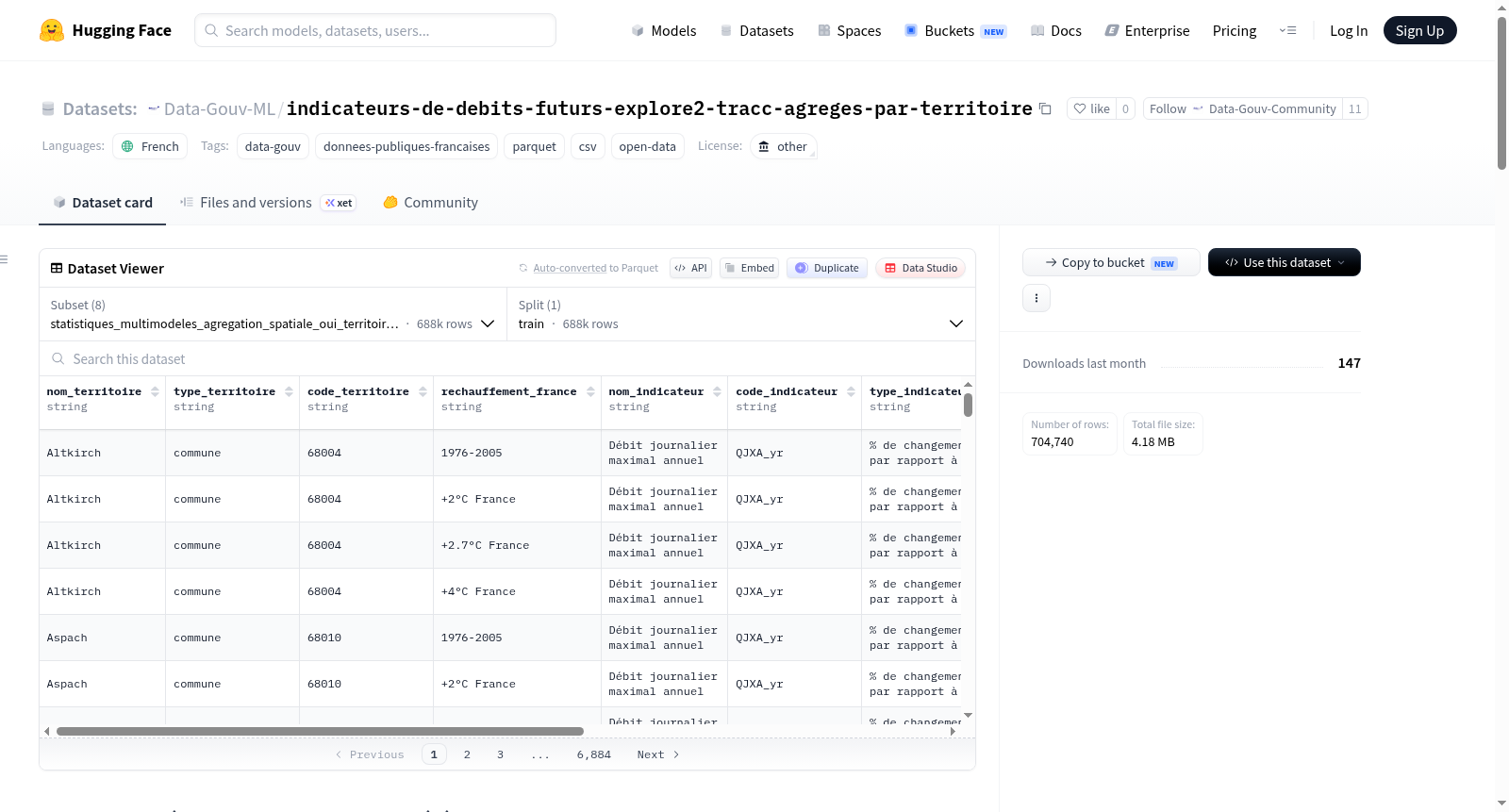Click the first 68010 code cell
Screen dimensions: 1509x812
(x=366, y=638)
